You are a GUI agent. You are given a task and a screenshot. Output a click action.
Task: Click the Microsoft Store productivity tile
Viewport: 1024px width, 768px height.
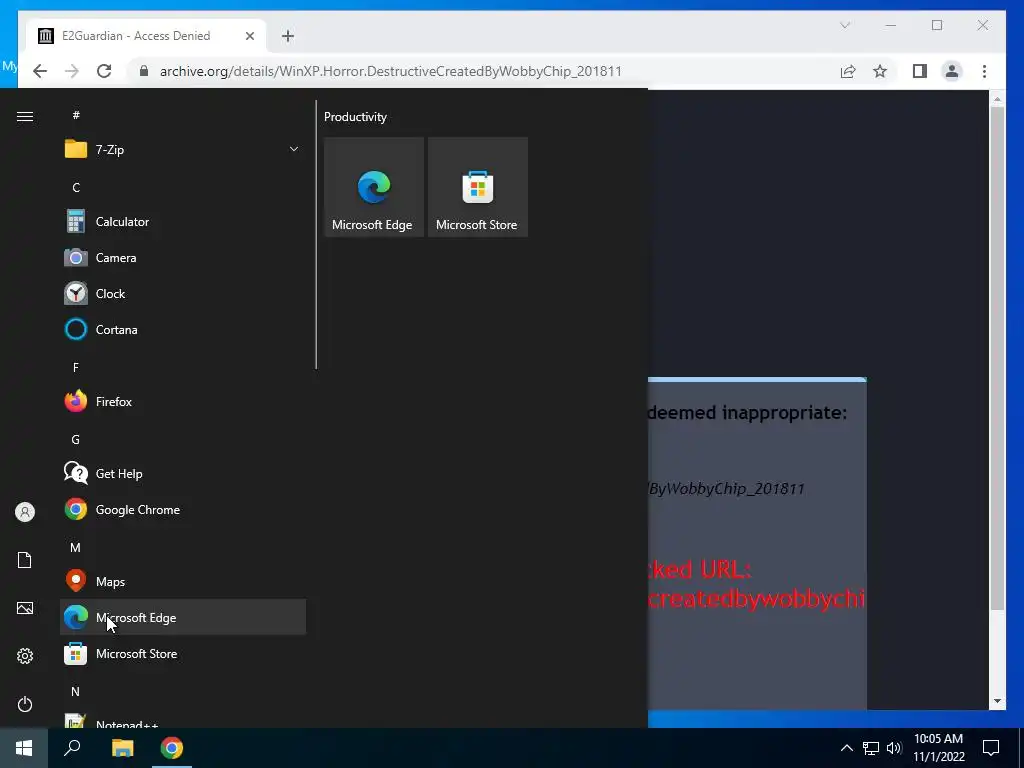point(477,187)
